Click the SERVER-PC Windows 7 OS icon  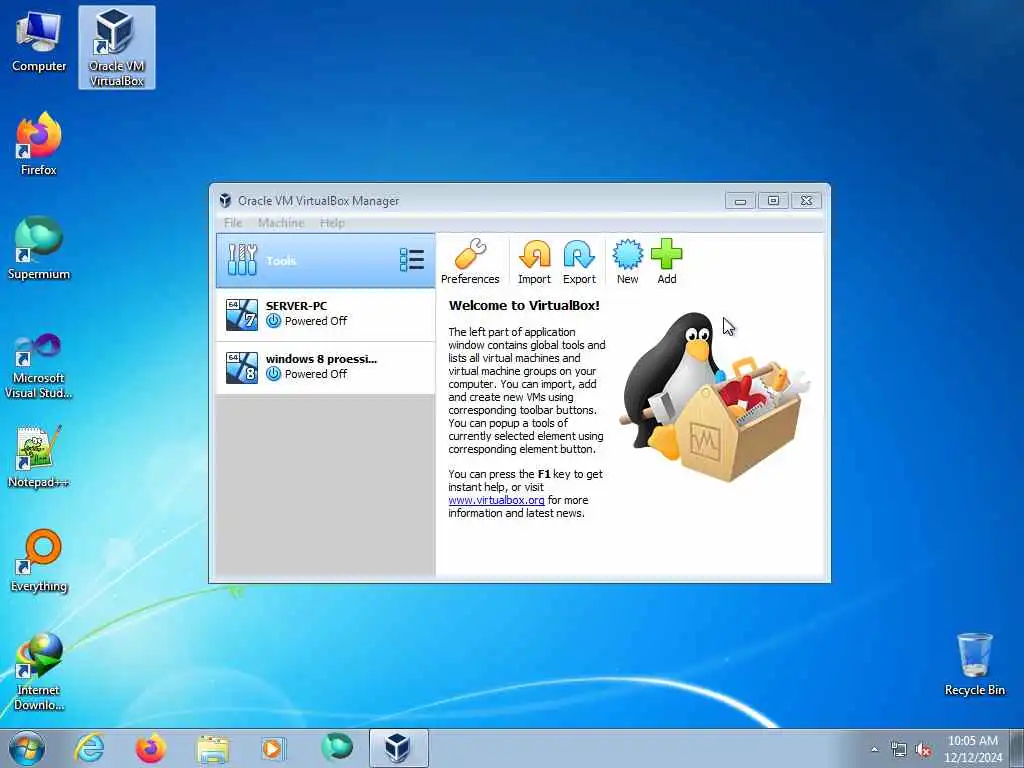(242, 315)
